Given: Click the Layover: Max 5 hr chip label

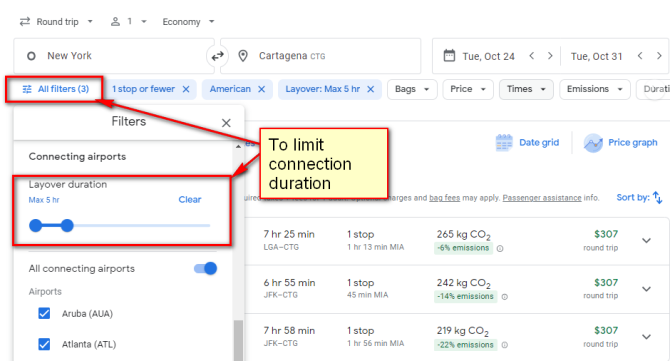Looking at the screenshot, I should (323, 89).
